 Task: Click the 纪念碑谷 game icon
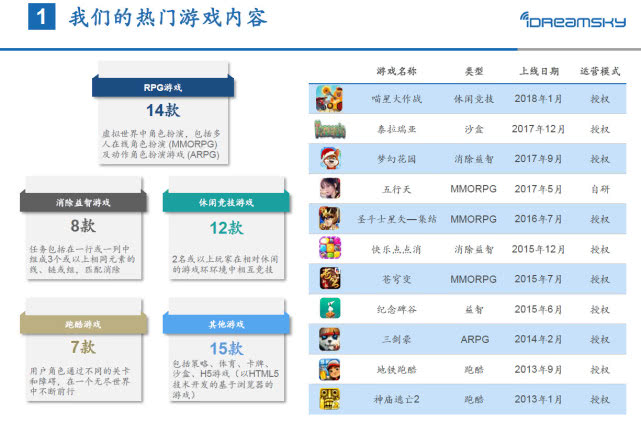point(330,308)
